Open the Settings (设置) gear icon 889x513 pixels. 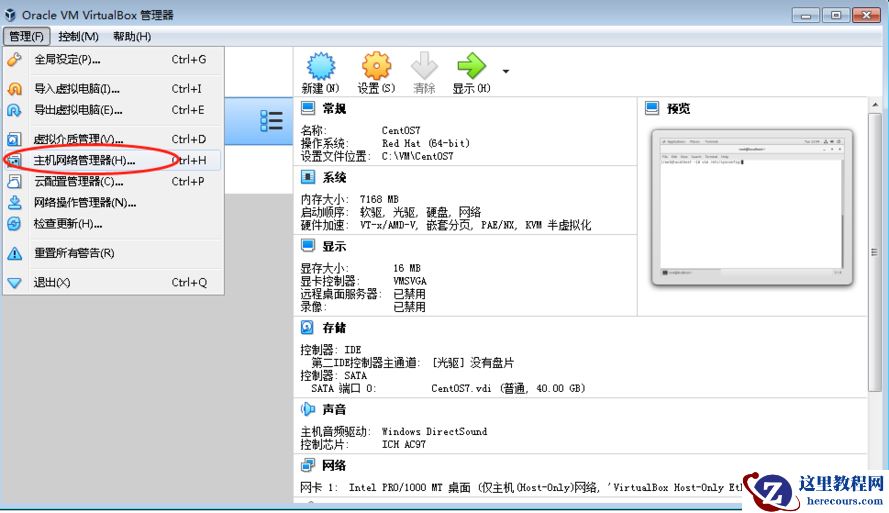[376, 66]
